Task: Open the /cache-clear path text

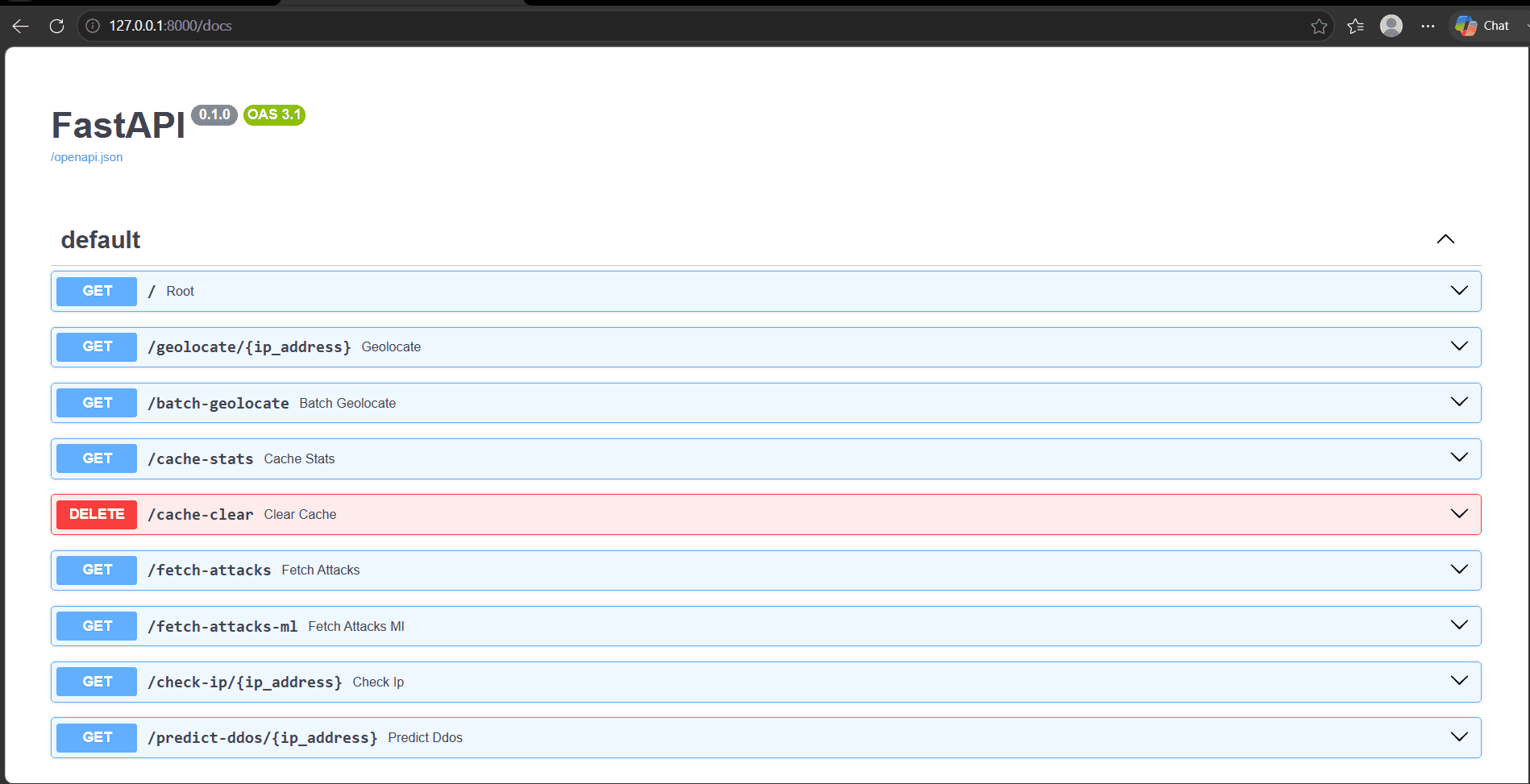Action: 200,514
